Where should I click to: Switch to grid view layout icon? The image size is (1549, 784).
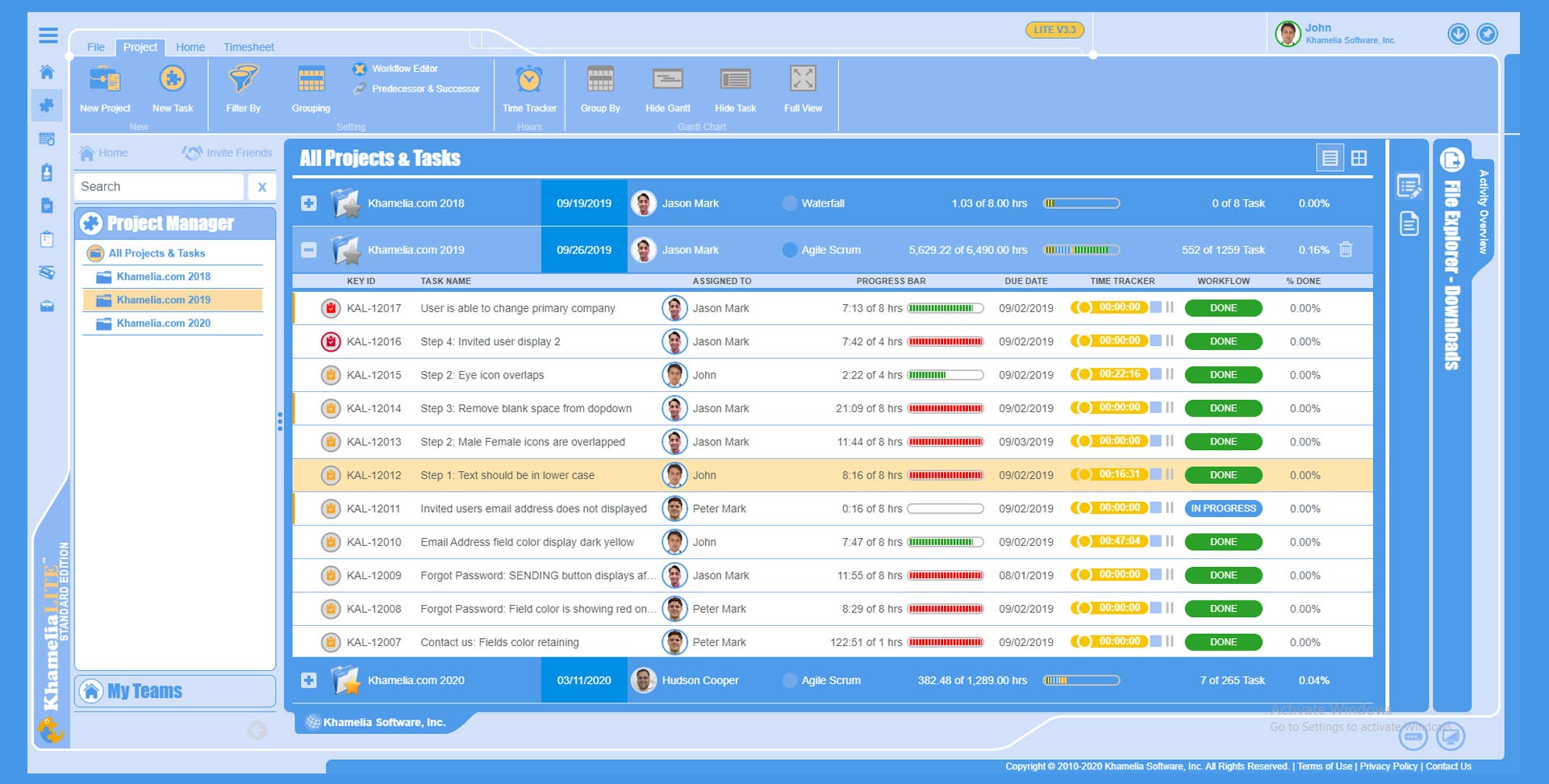coord(1359,158)
